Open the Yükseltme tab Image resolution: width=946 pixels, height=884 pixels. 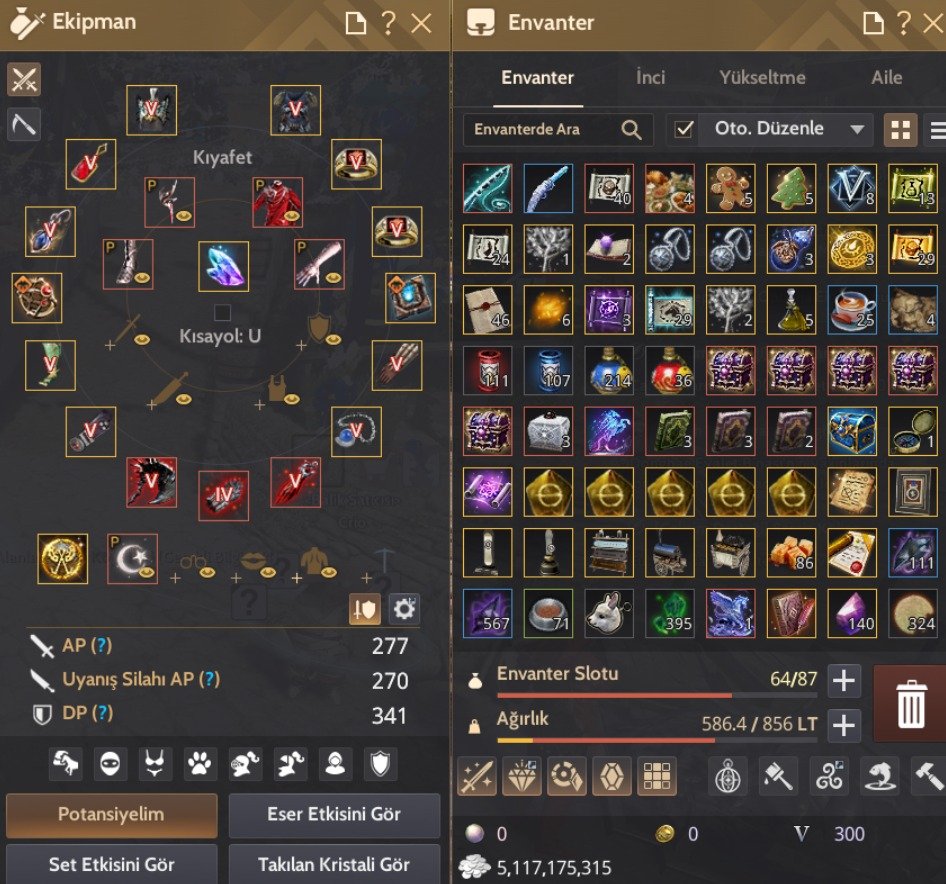click(762, 77)
